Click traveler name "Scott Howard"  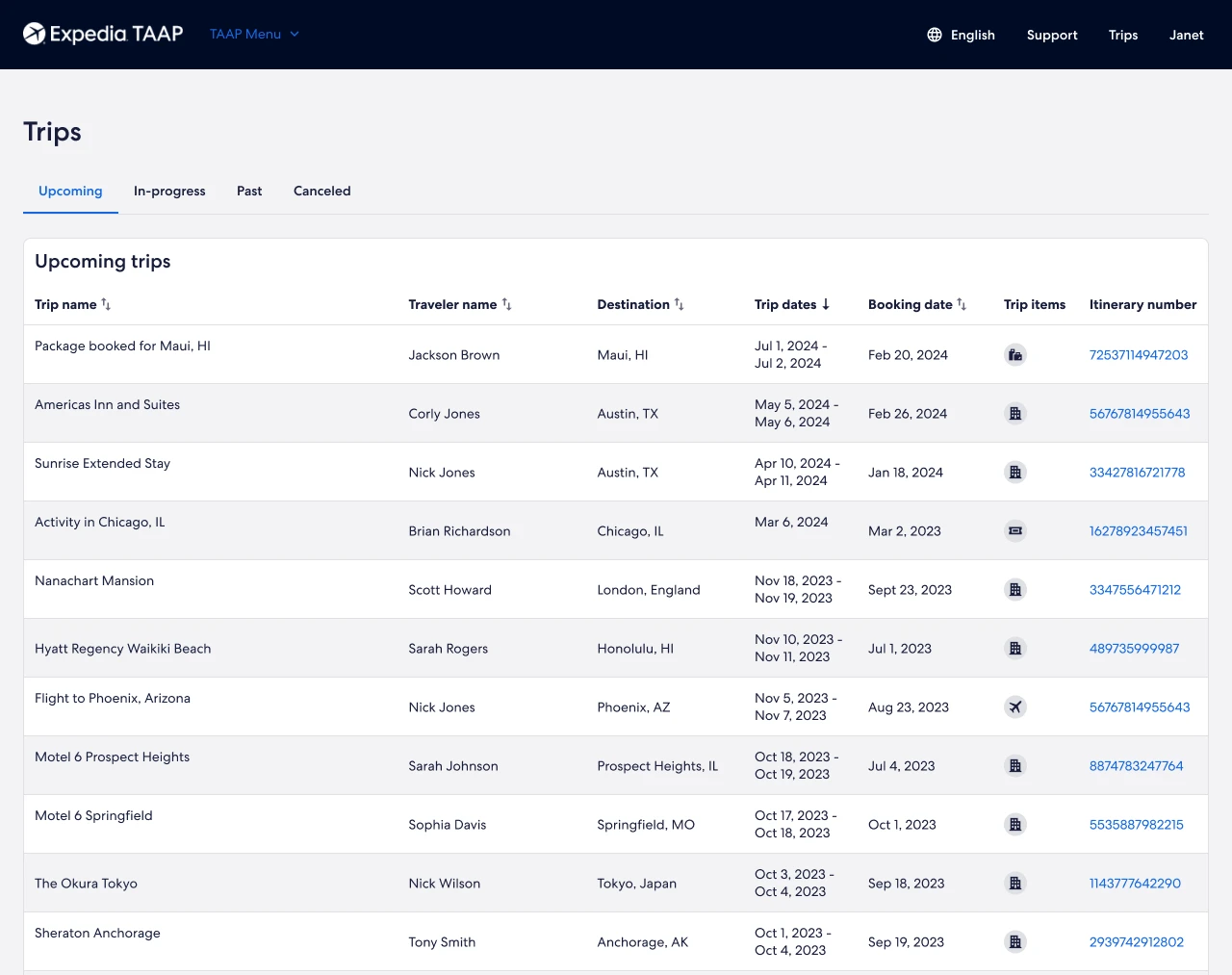(x=449, y=590)
